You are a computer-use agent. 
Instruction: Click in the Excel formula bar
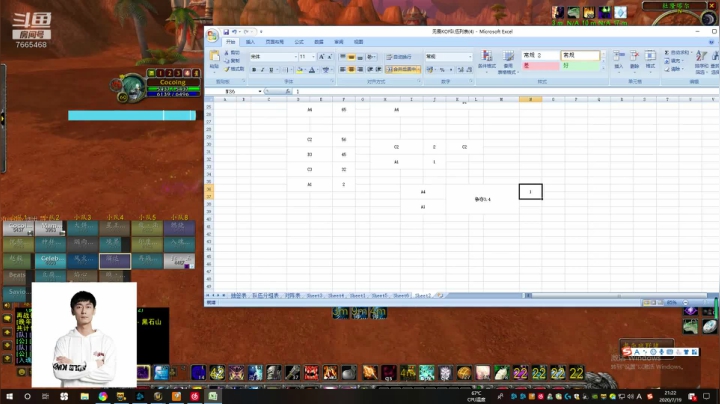click(505, 91)
